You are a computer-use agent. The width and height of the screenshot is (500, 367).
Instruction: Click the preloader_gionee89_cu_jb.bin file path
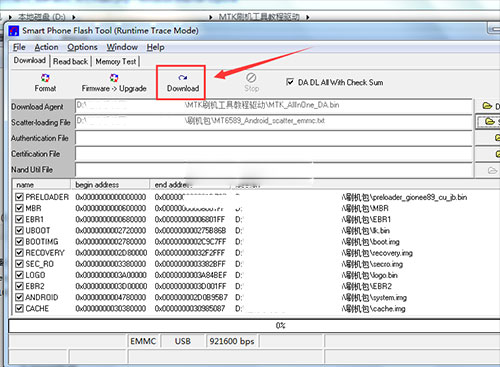coord(404,197)
